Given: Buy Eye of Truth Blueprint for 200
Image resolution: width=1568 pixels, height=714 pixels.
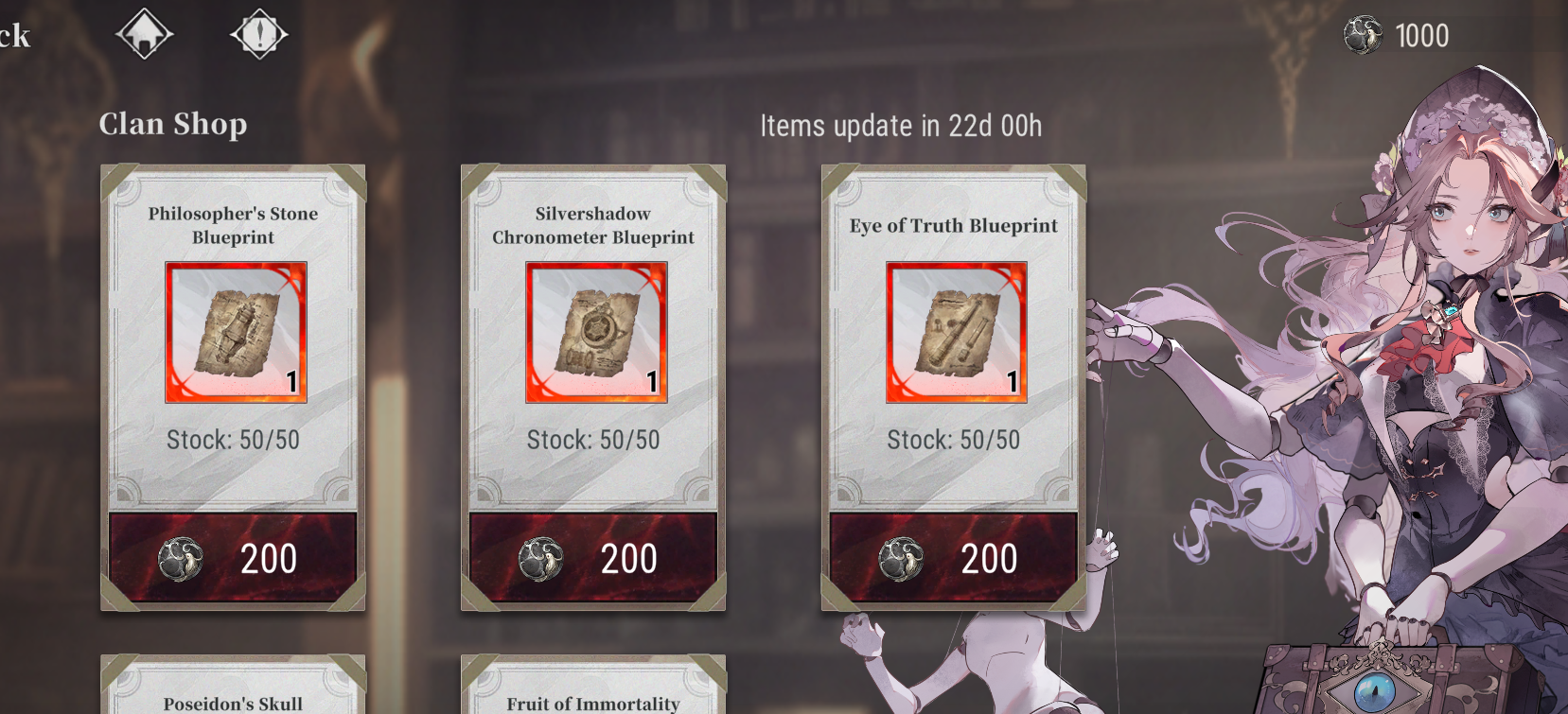Looking at the screenshot, I should point(954,558).
